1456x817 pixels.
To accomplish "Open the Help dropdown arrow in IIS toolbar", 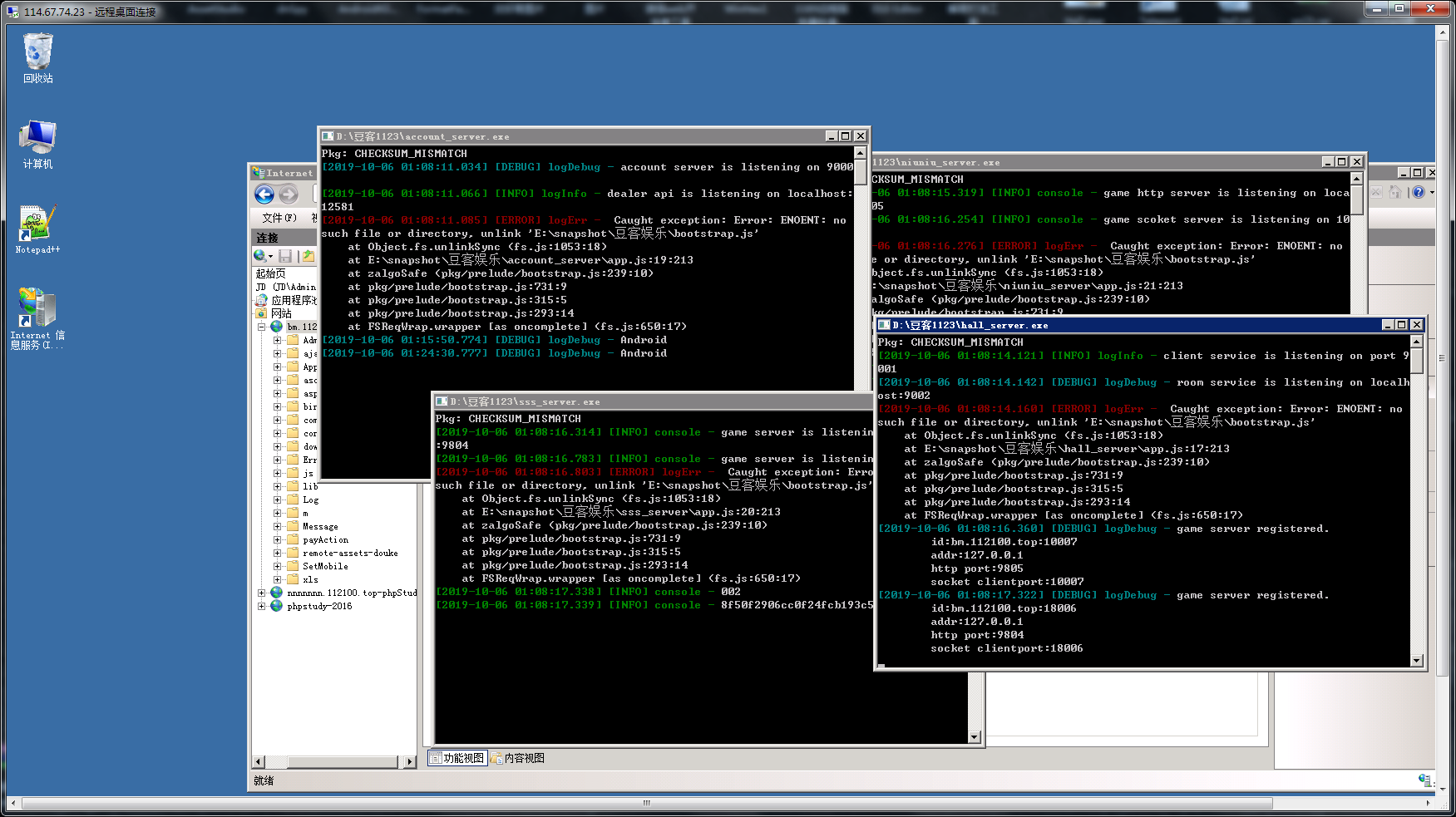I will (1432, 192).
